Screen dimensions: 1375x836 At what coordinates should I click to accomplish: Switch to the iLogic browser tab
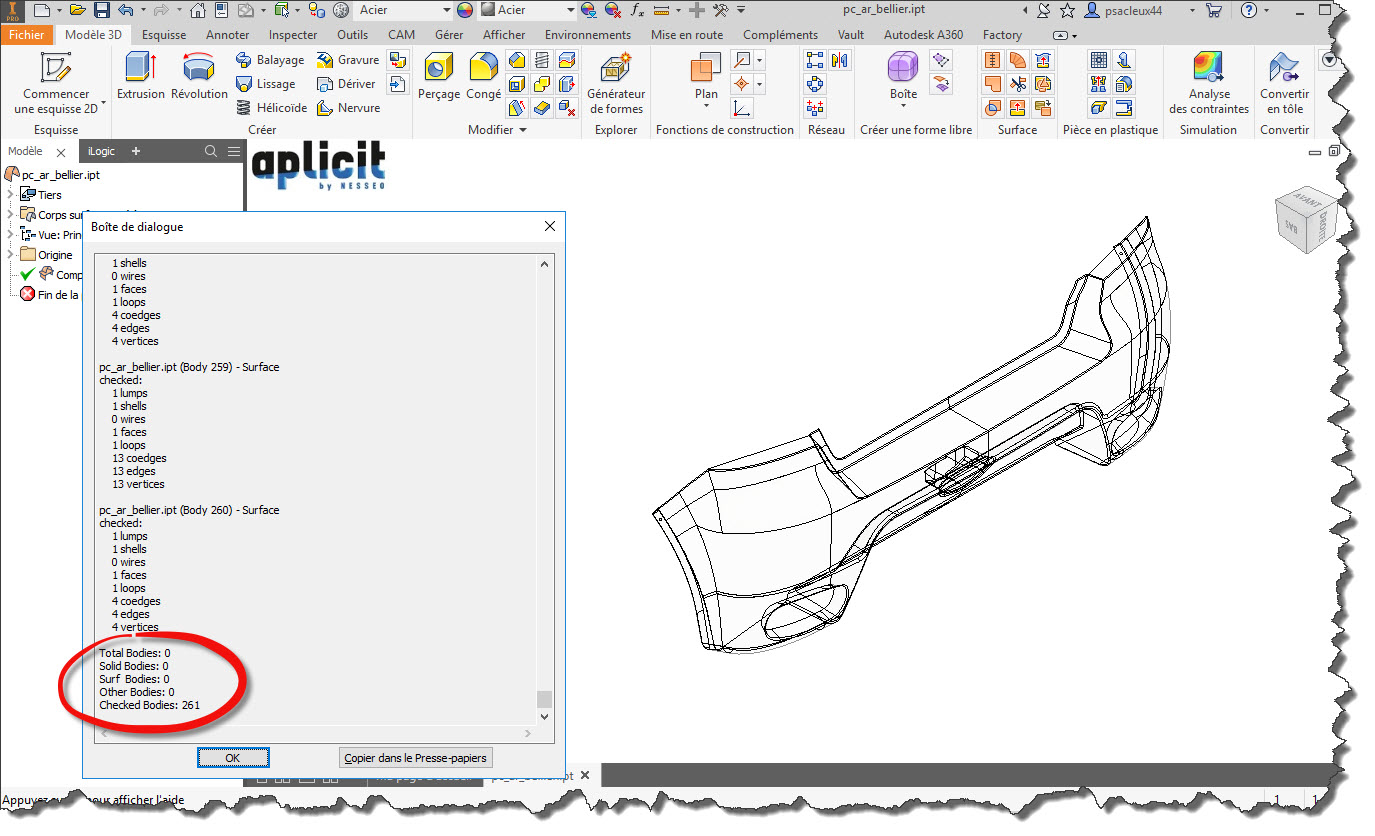point(101,151)
